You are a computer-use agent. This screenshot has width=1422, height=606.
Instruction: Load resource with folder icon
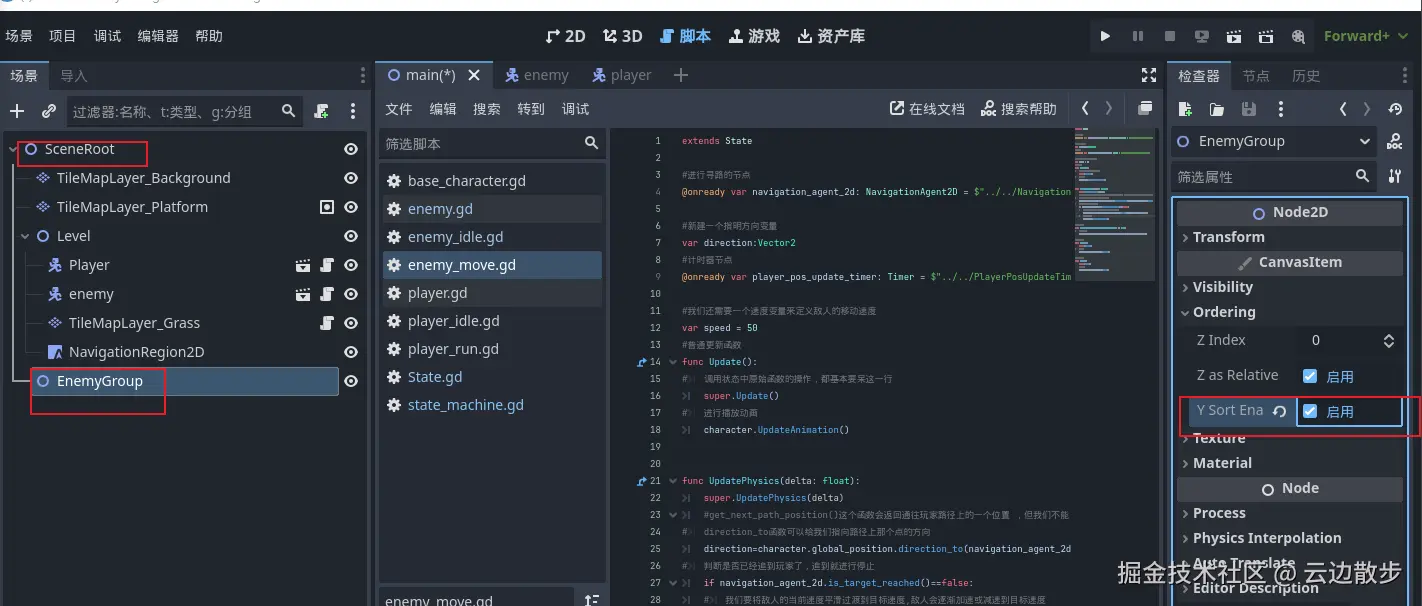pyautogui.click(x=1217, y=109)
